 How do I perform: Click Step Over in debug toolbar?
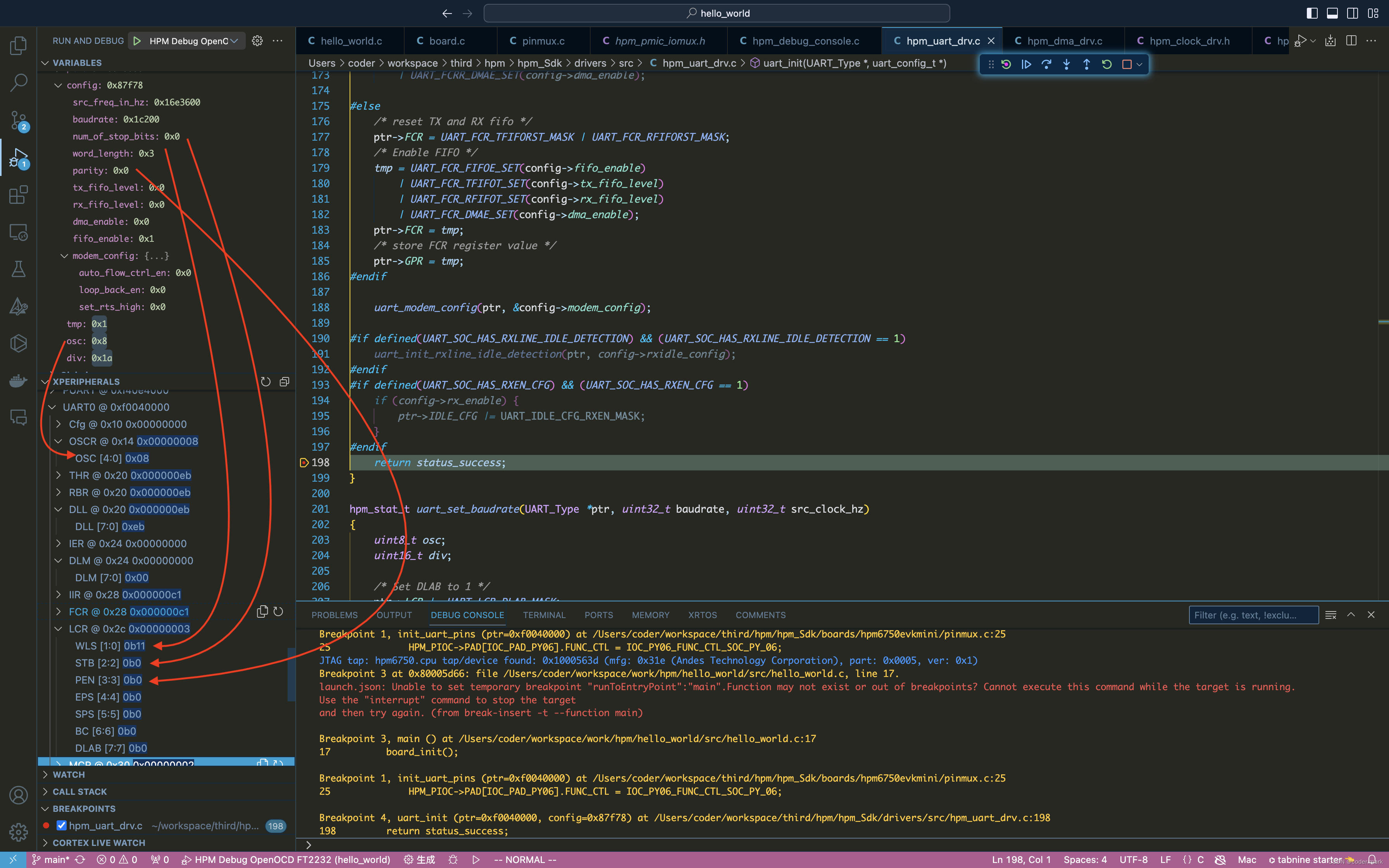click(1046, 64)
